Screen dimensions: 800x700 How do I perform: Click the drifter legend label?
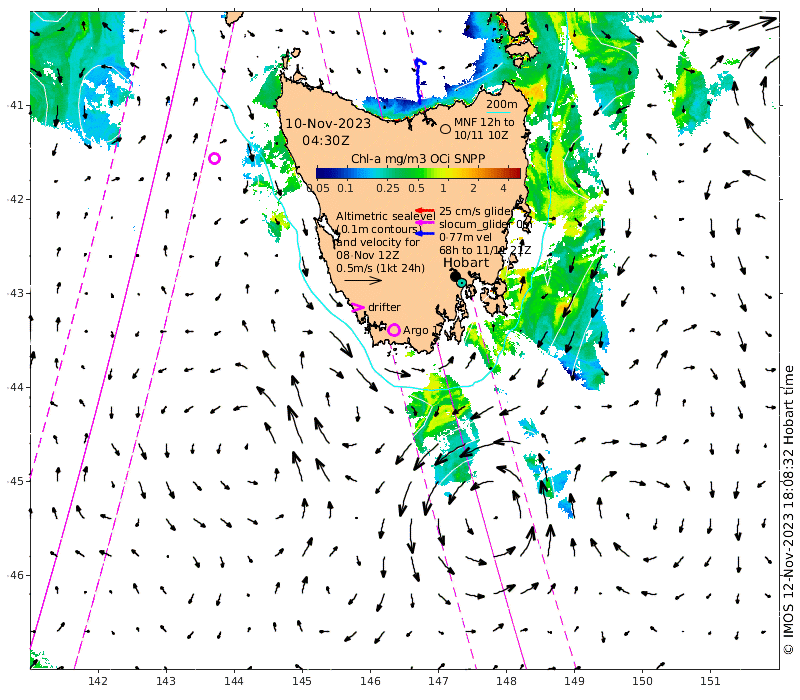[x=384, y=307]
